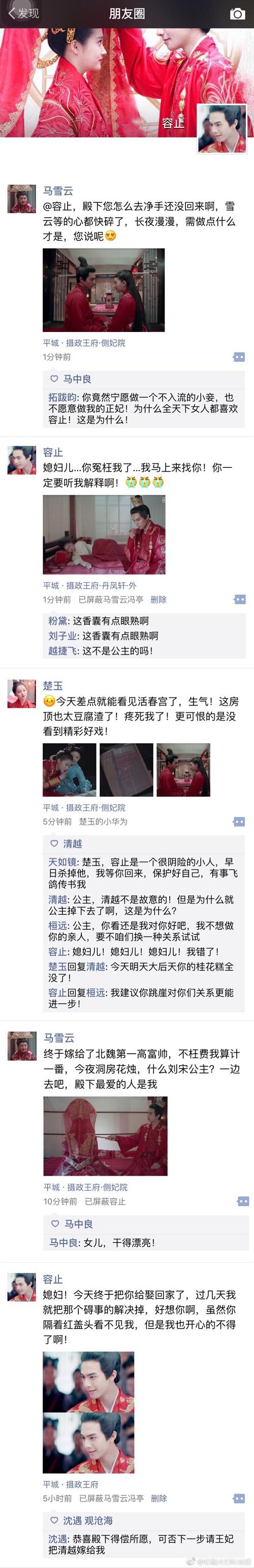The width and height of the screenshot is (254, 1568).
Task: Open comment menu on 容止's 5小时前 post
Action: click(x=239, y=1498)
